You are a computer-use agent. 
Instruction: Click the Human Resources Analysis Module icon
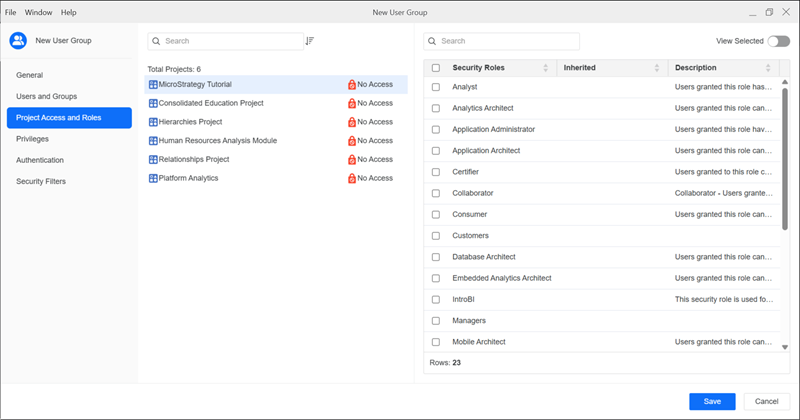(x=152, y=141)
